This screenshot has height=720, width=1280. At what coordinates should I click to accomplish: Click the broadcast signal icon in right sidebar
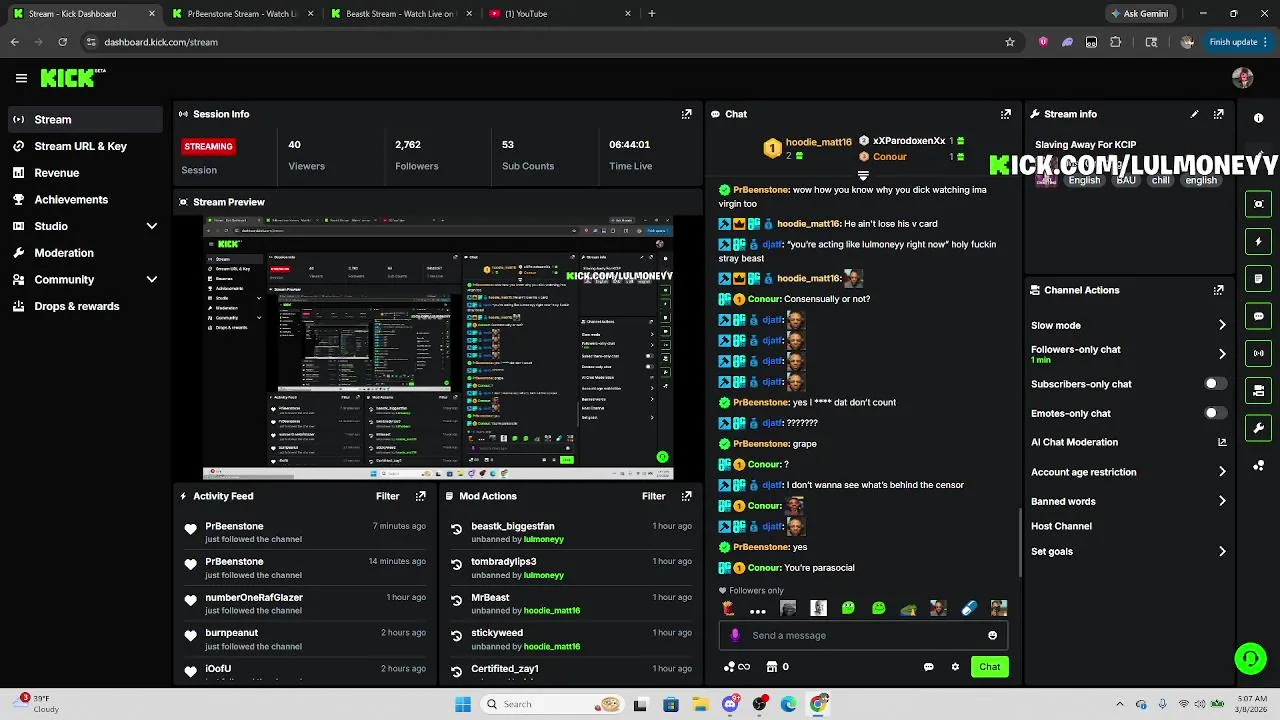point(1259,353)
